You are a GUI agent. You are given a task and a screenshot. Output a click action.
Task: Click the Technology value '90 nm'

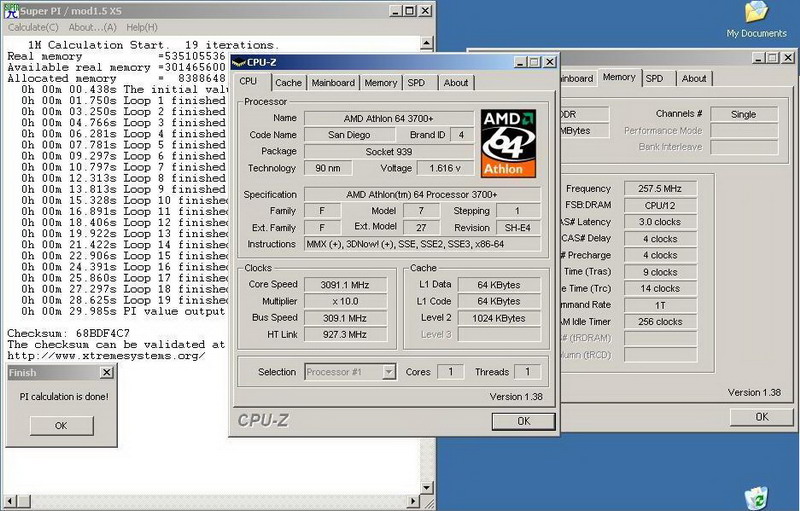(x=328, y=168)
